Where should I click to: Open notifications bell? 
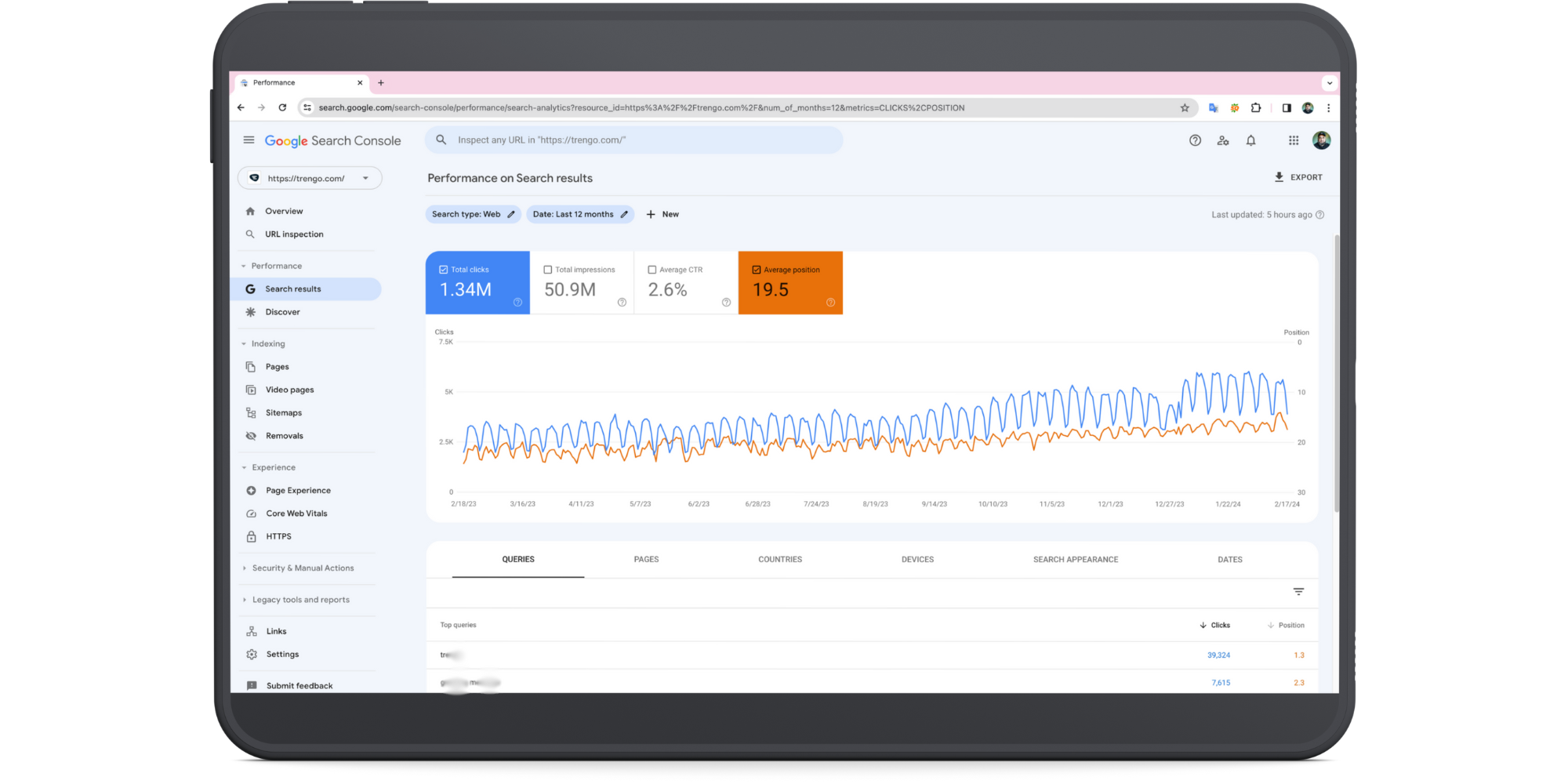1251,140
